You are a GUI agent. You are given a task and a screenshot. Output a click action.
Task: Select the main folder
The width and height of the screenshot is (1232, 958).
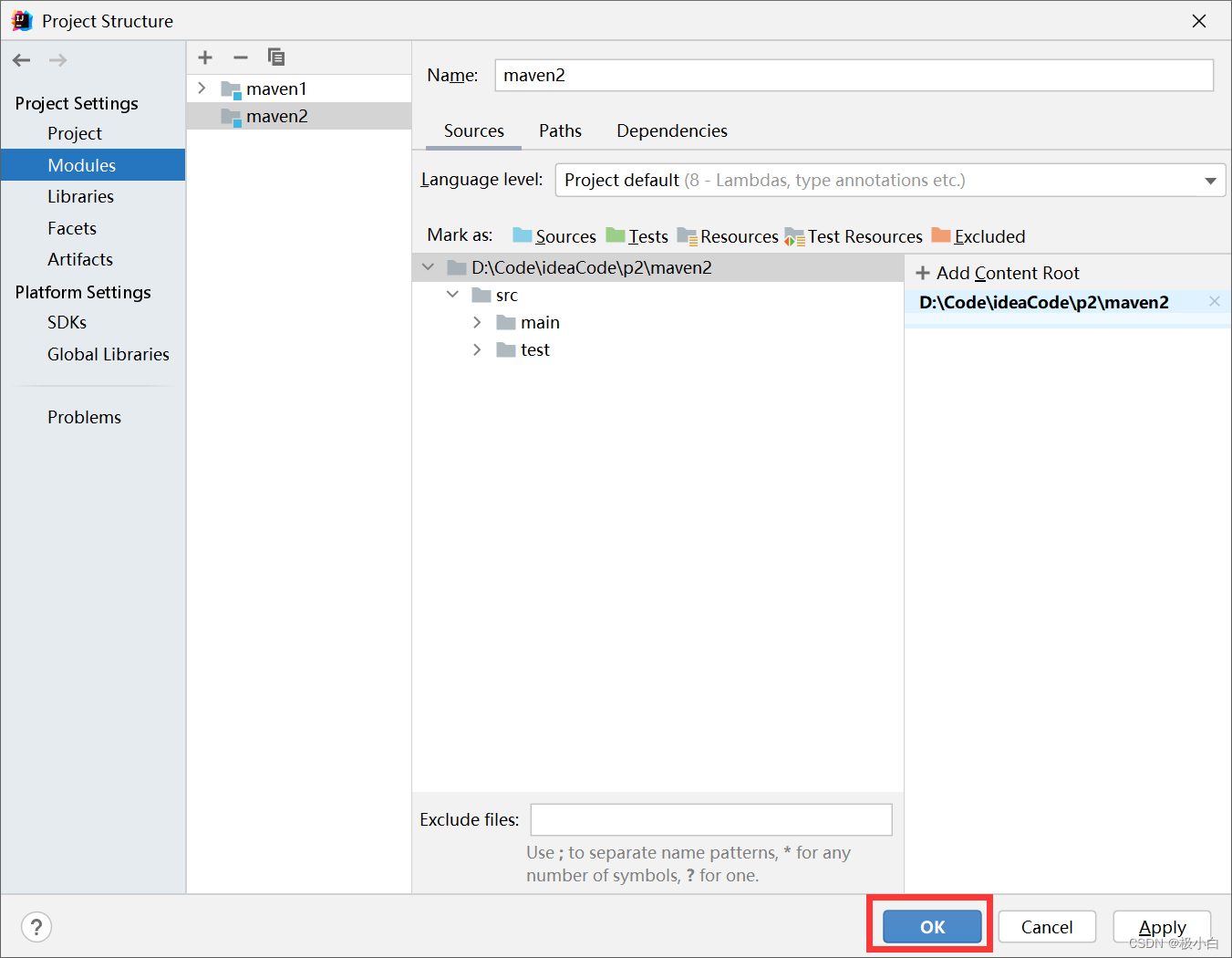[x=540, y=322]
